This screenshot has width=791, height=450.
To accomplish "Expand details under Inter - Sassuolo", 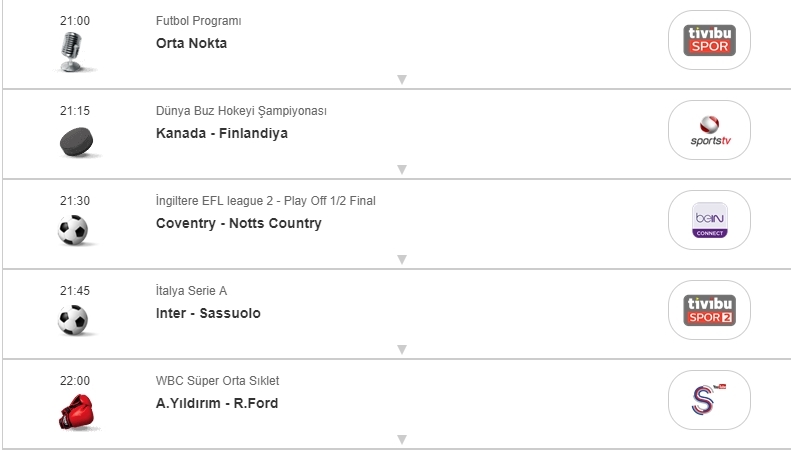I will click(x=401, y=349).
